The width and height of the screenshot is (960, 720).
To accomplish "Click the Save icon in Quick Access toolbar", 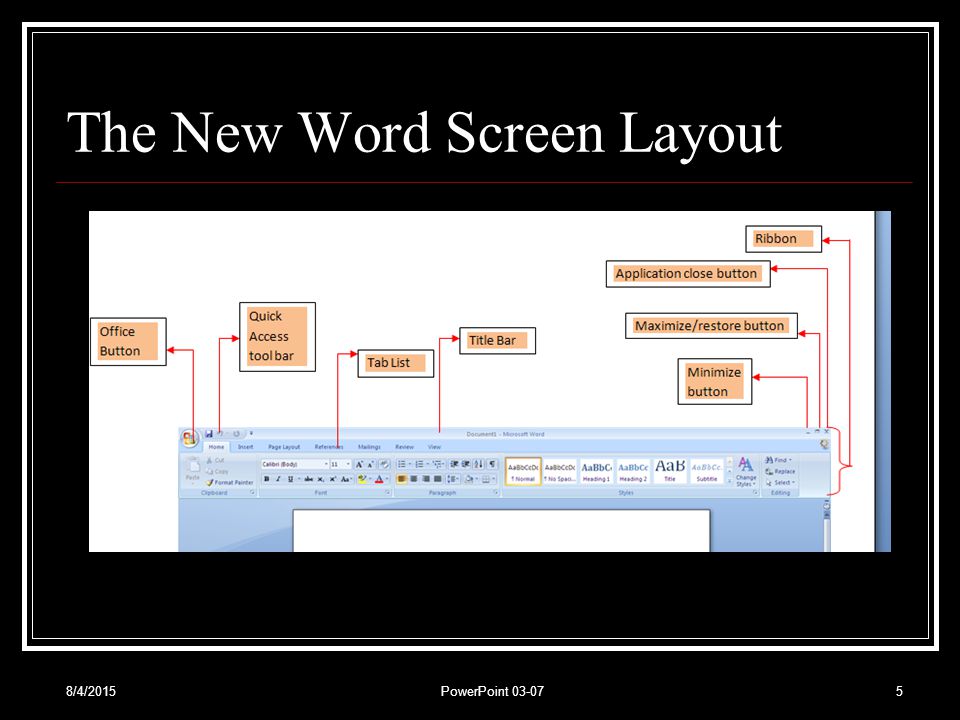I will (209, 433).
